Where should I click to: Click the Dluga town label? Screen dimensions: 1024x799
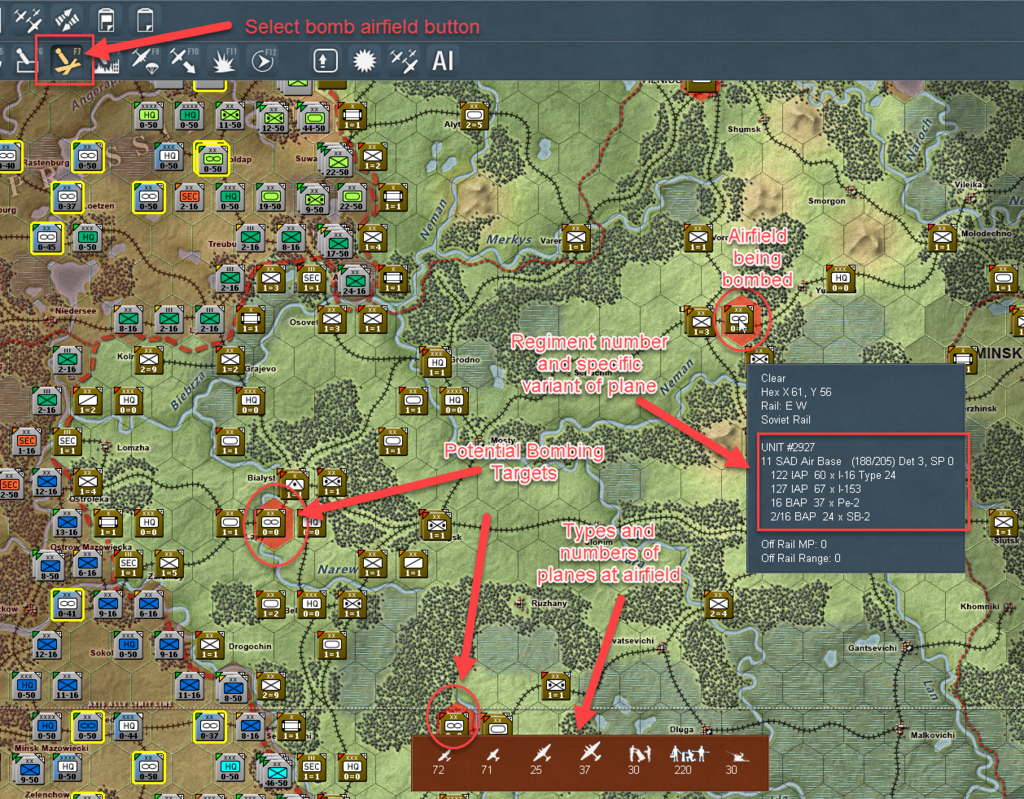681,729
